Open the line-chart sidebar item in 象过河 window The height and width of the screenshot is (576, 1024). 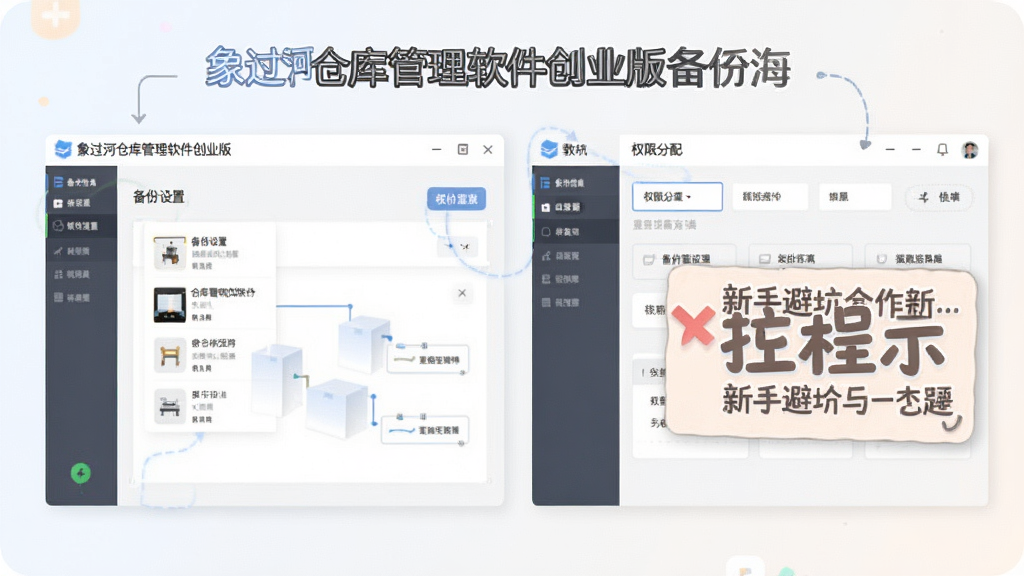[81, 251]
